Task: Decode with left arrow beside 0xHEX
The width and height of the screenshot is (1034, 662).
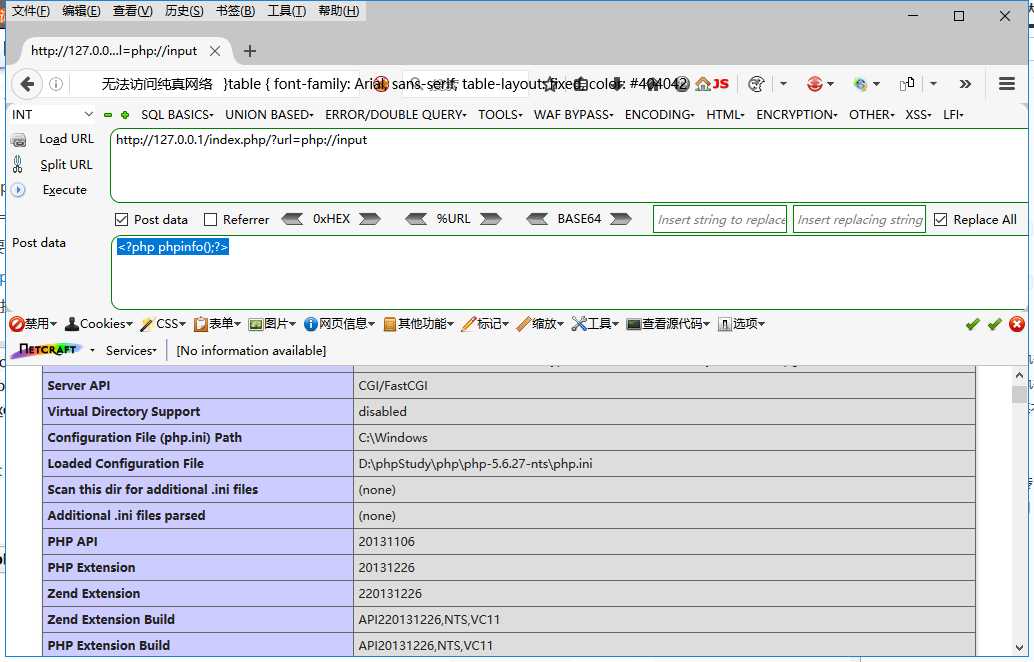Action: point(292,219)
